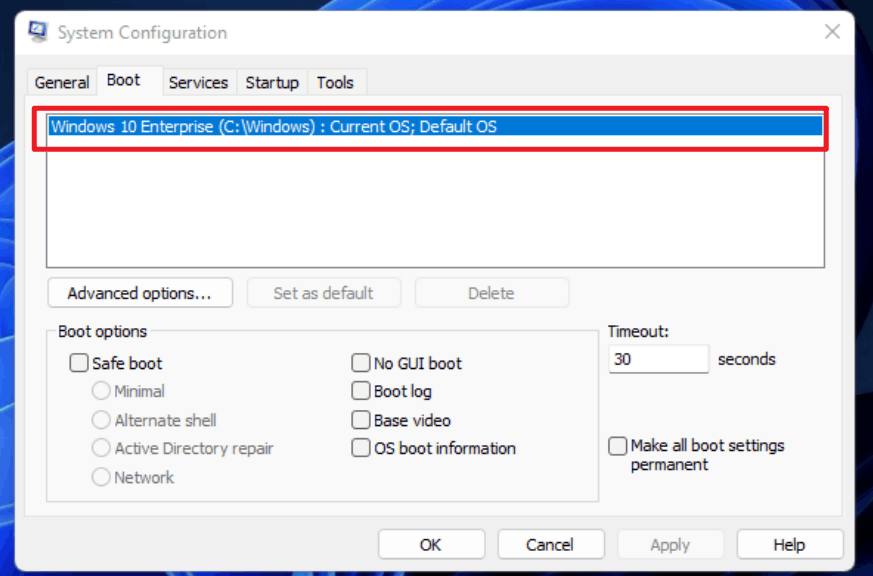Open Advanced options dialog
This screenshot has height=576, width=873.
click(140, 293)
